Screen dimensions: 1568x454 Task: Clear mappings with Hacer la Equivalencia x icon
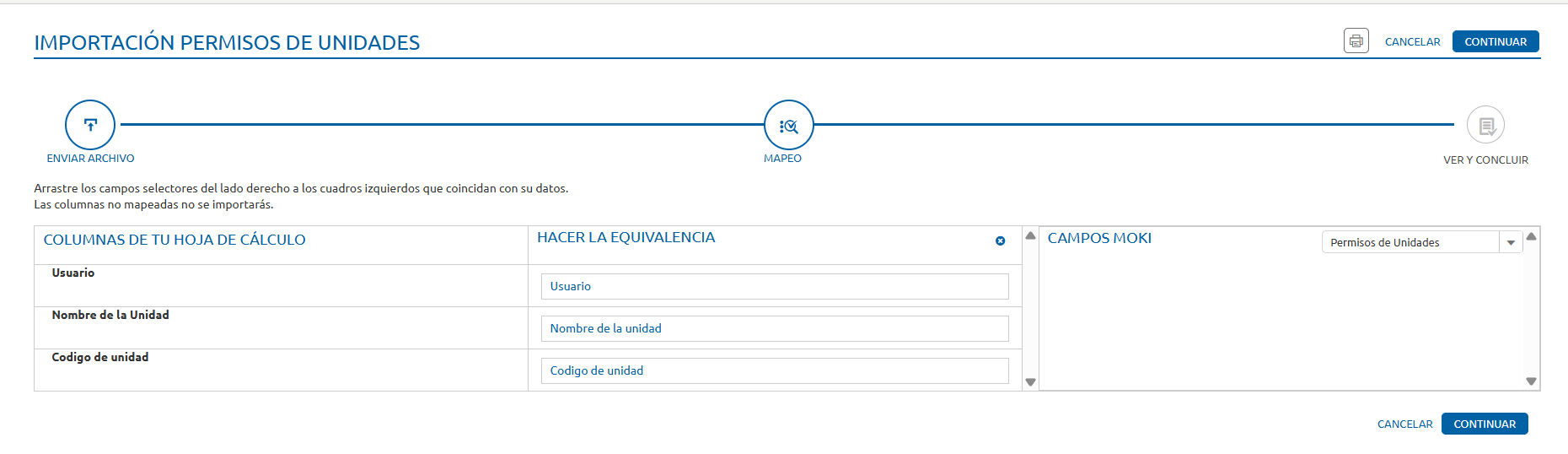pyautogui.click(x=1000, y=241)
